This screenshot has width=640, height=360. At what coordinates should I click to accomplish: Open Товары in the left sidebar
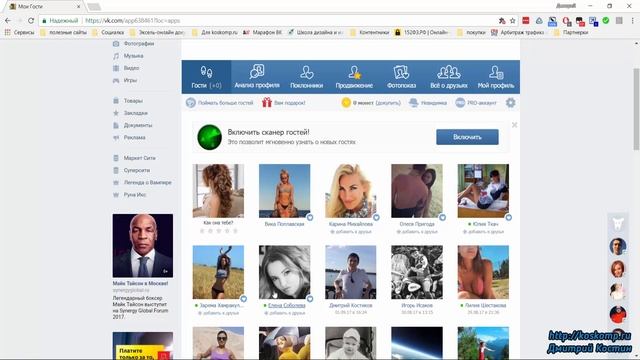click(128, 100)
